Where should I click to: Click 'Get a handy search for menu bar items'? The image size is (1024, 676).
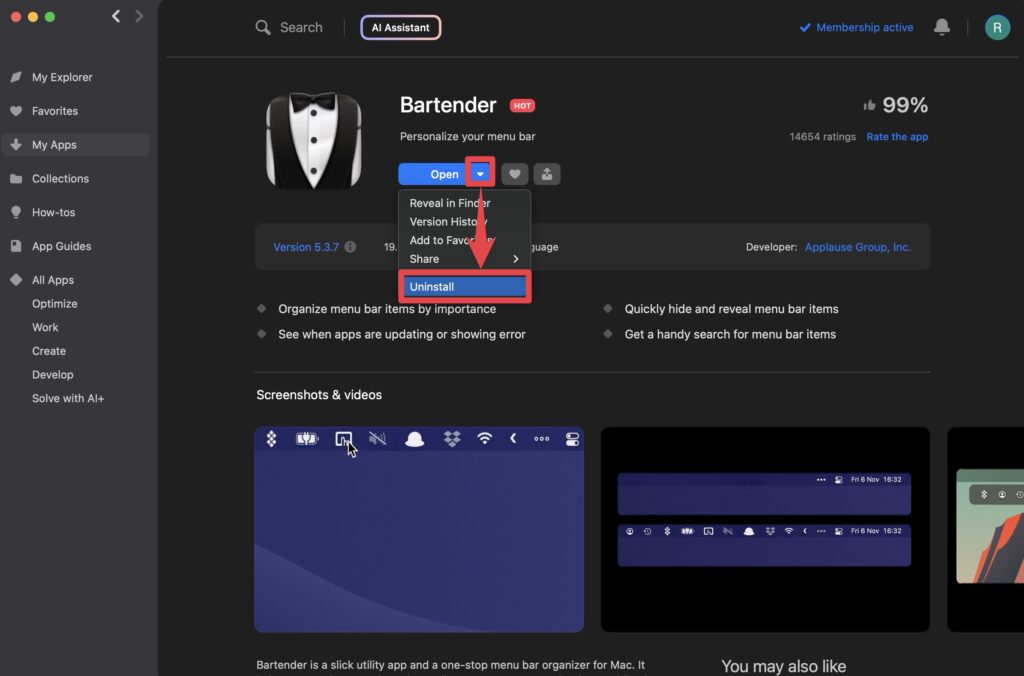click(x=730, y=334)
